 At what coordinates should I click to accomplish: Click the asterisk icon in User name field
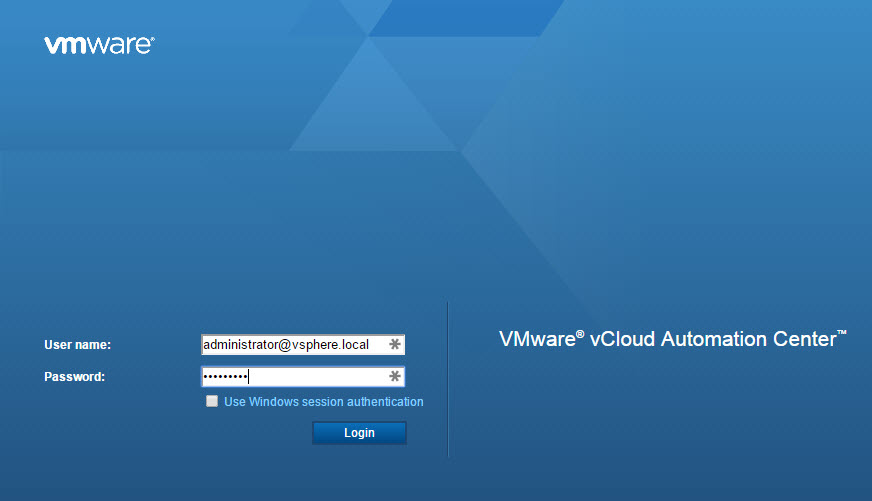coord(395,345)
